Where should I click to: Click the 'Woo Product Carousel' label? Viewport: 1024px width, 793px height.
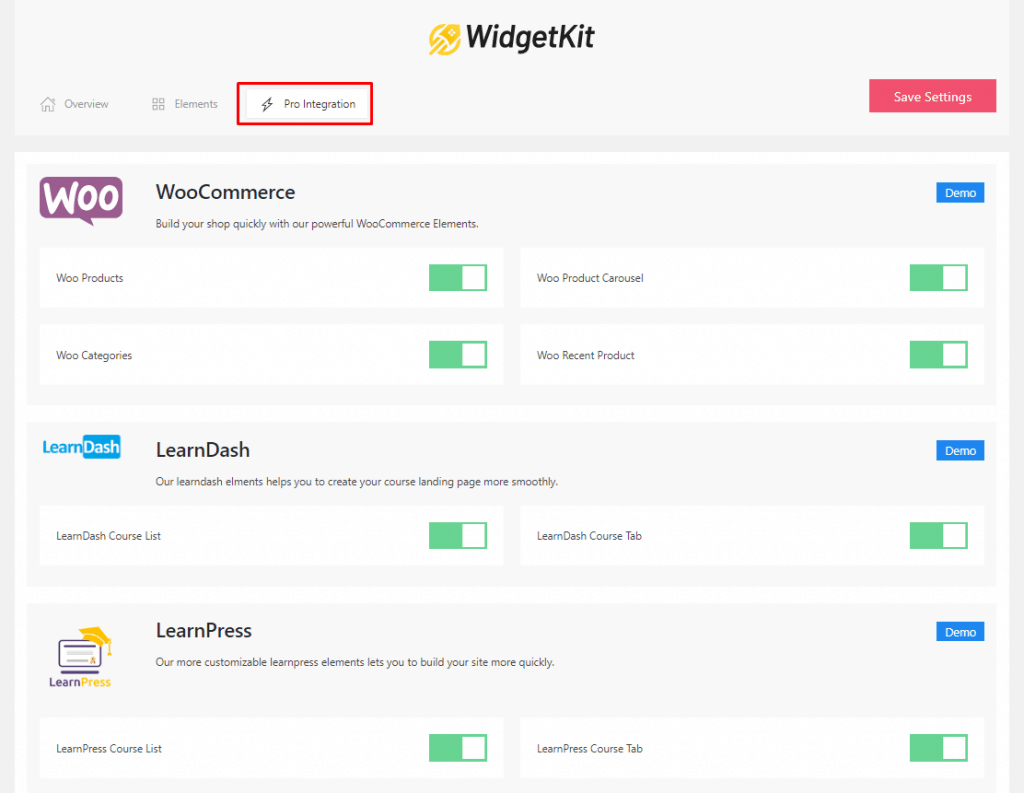pos(590,278)
